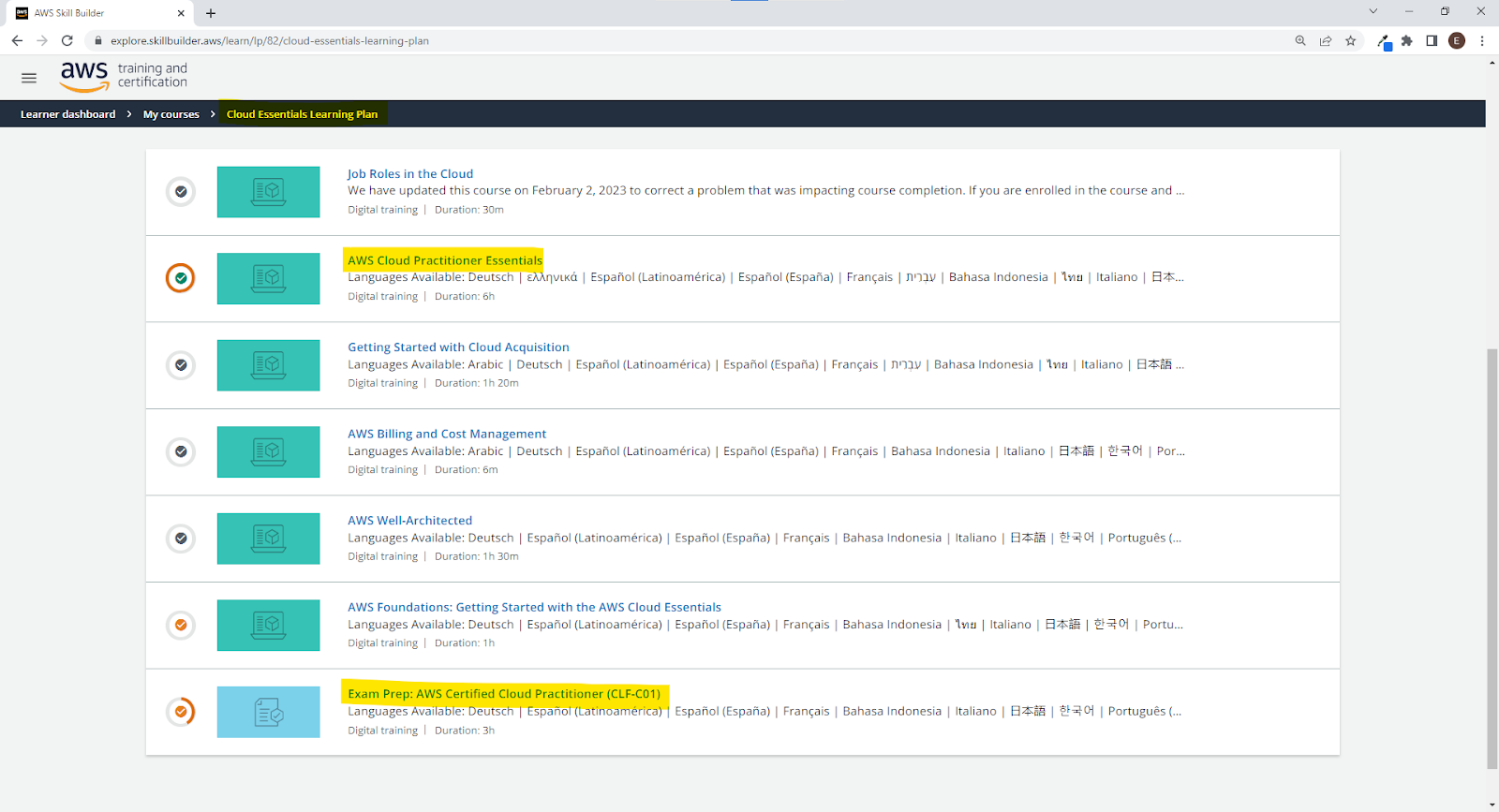Click the Getting Started with Cloud Acquisition thumbnail

pyautogui.click(x=268, y=365)
